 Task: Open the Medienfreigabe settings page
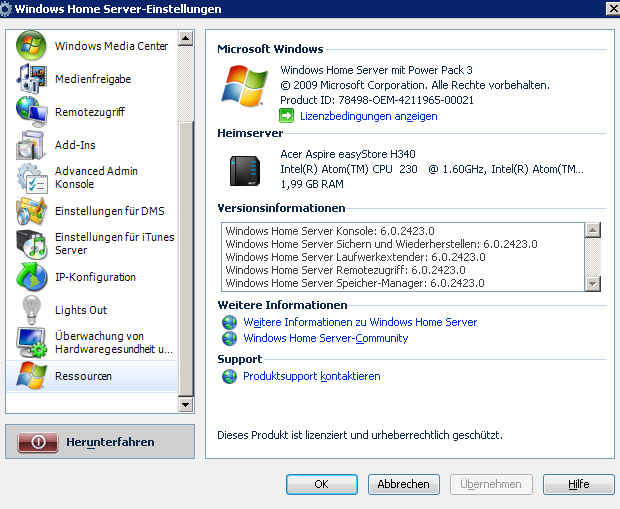[x=92, y=78]
